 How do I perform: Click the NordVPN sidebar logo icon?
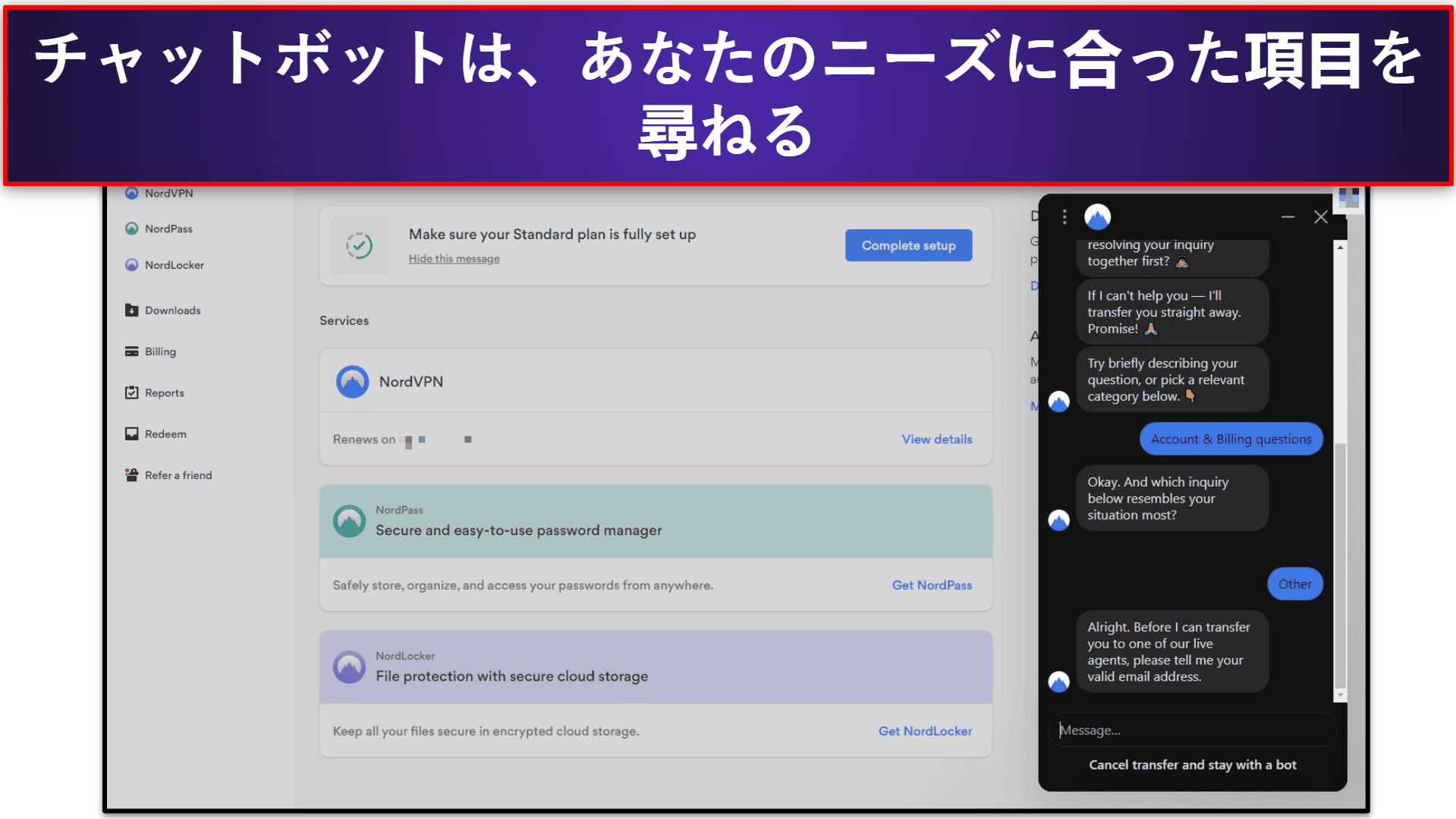coord(131,194)
